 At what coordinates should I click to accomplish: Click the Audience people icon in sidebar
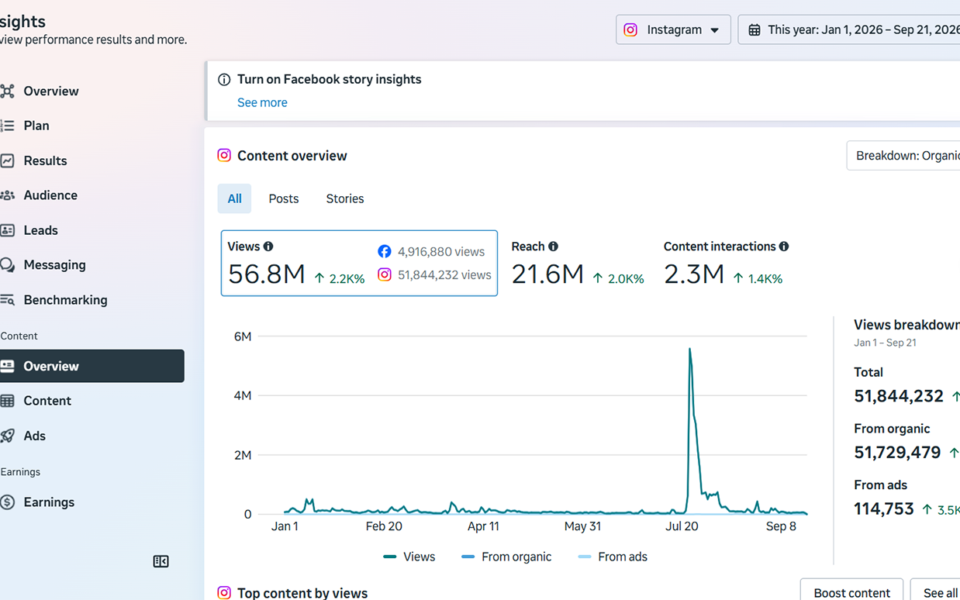[x=7, y=195]
